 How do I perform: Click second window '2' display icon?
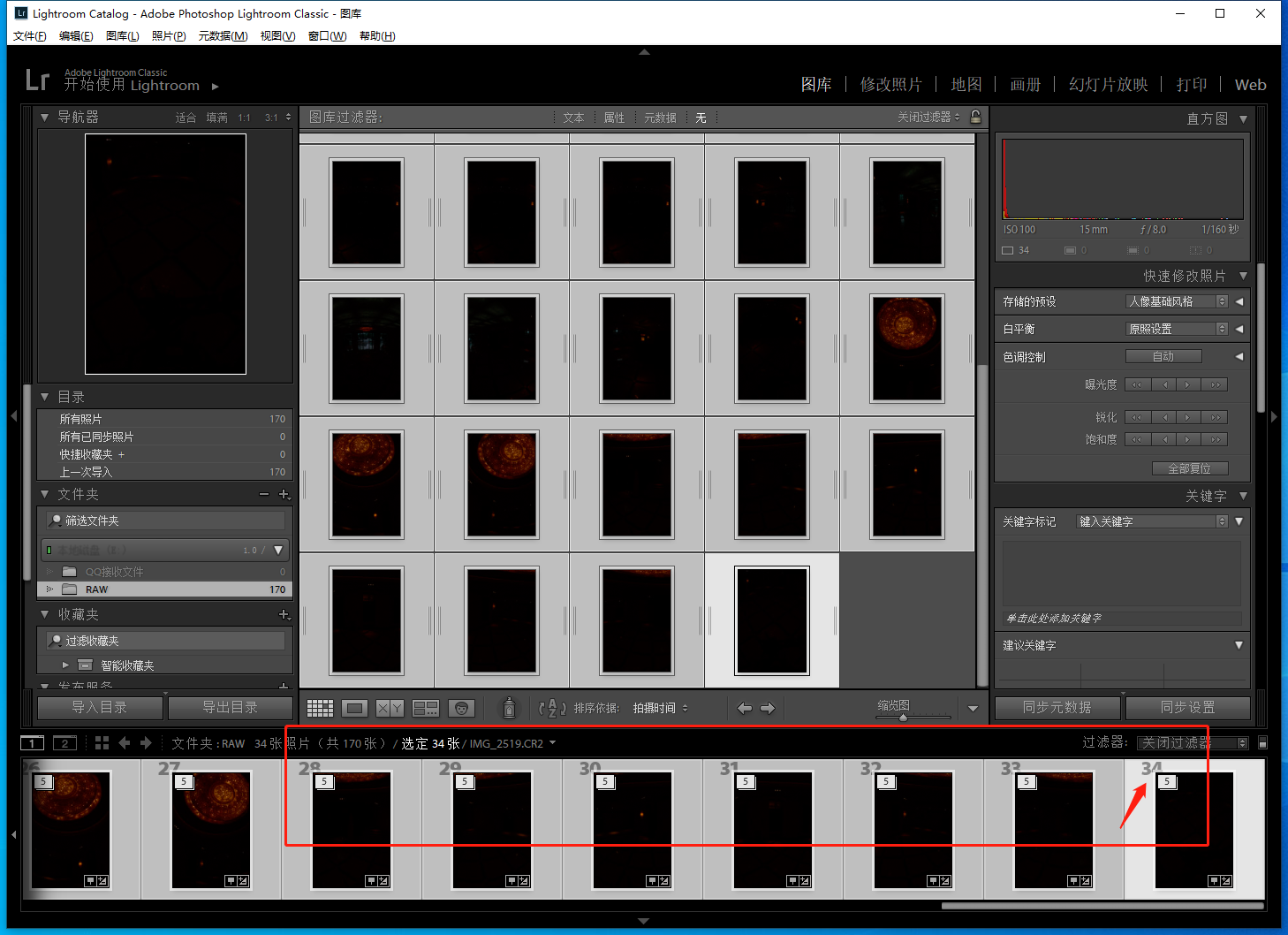click(x=65, y=743)
